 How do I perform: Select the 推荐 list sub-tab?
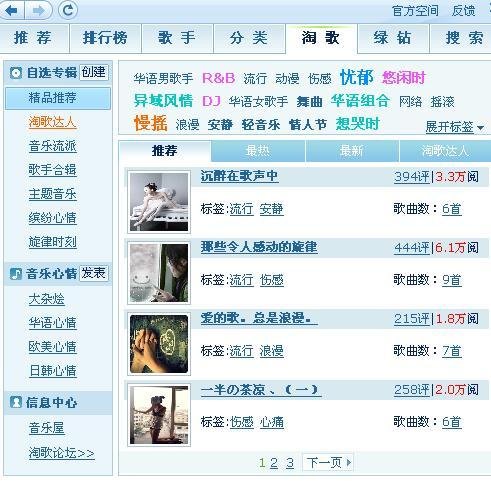tap(165, 151)
